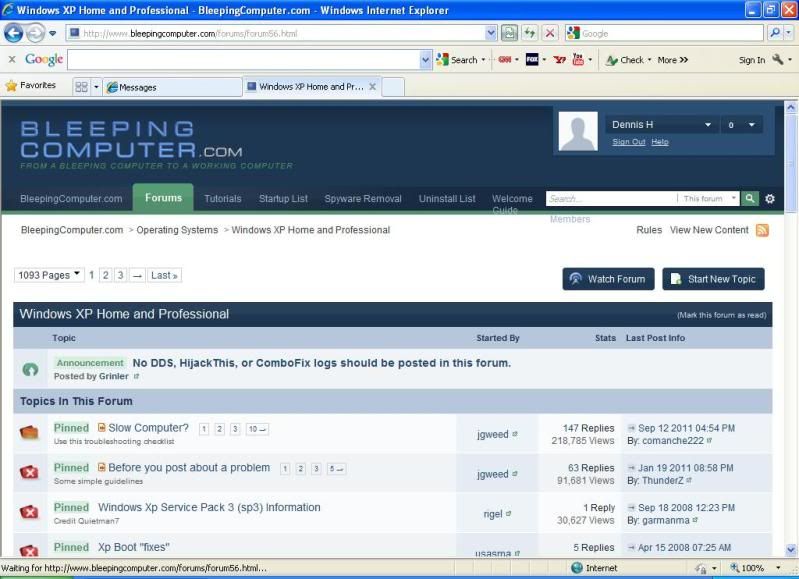Click the search magnifier beside Google box

point(775,33)
